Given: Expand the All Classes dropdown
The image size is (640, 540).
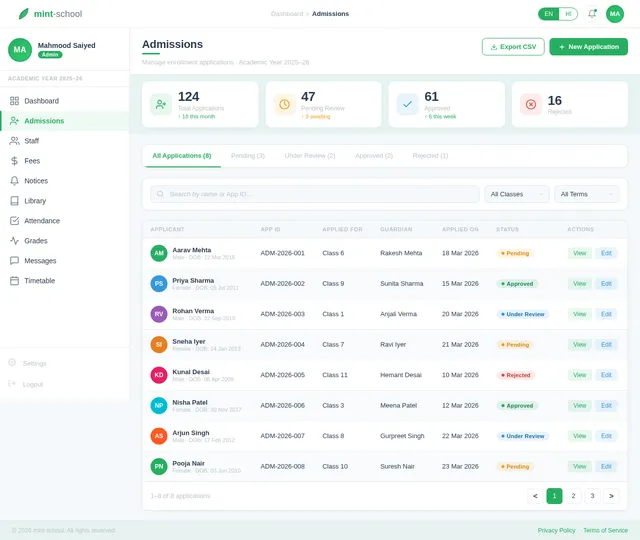Looking at the screenshot, I should (516, 194).
